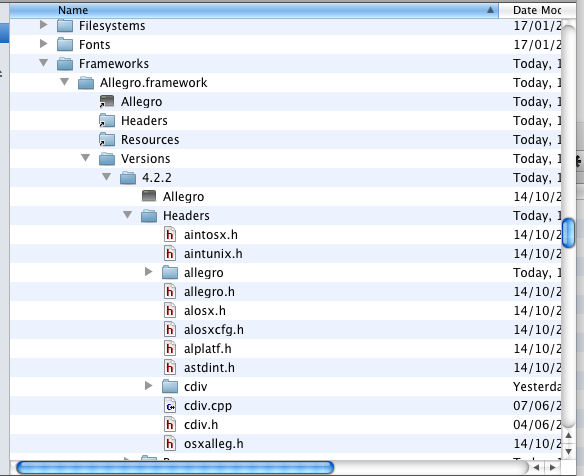Select the Fonts folder icon
Viewport: 584px width, 476px height.
(65, 45)
